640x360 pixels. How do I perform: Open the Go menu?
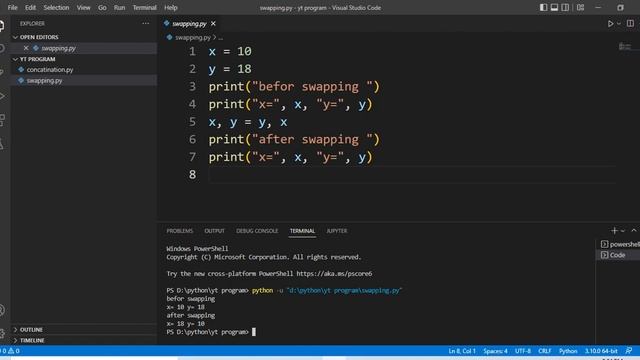tap(102, 7)
